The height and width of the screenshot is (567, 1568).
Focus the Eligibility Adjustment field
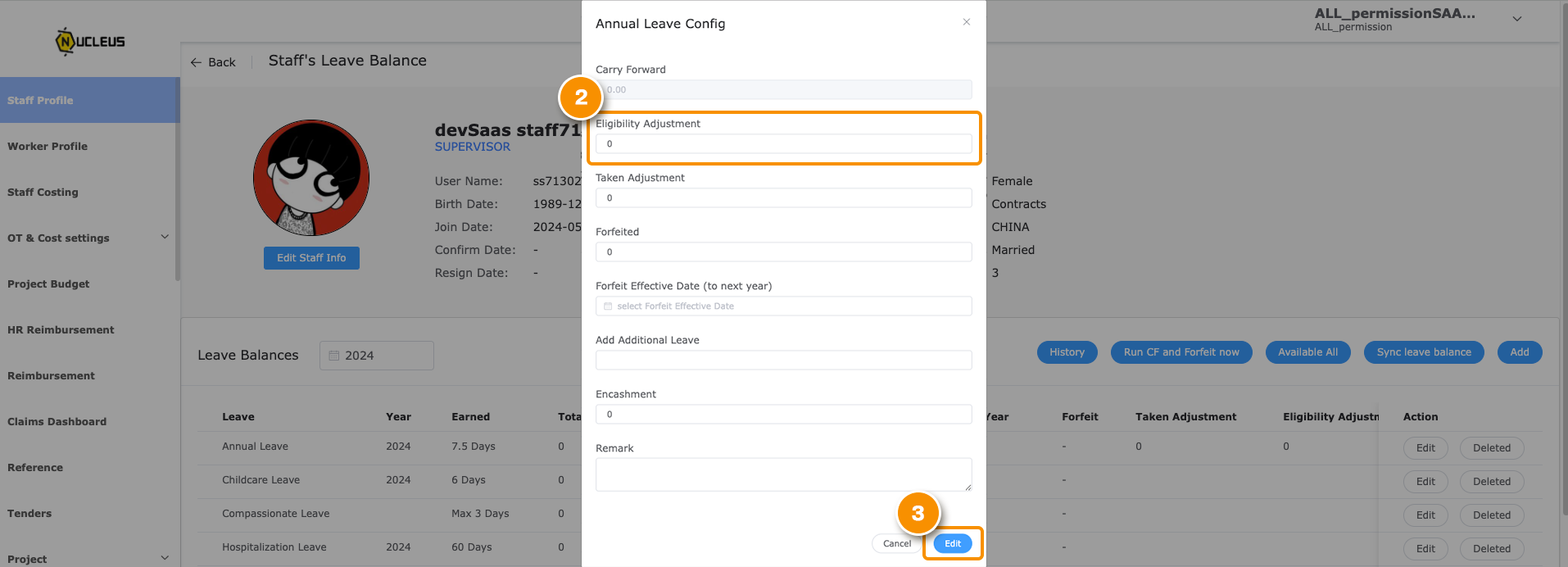[x=784, y=143]
